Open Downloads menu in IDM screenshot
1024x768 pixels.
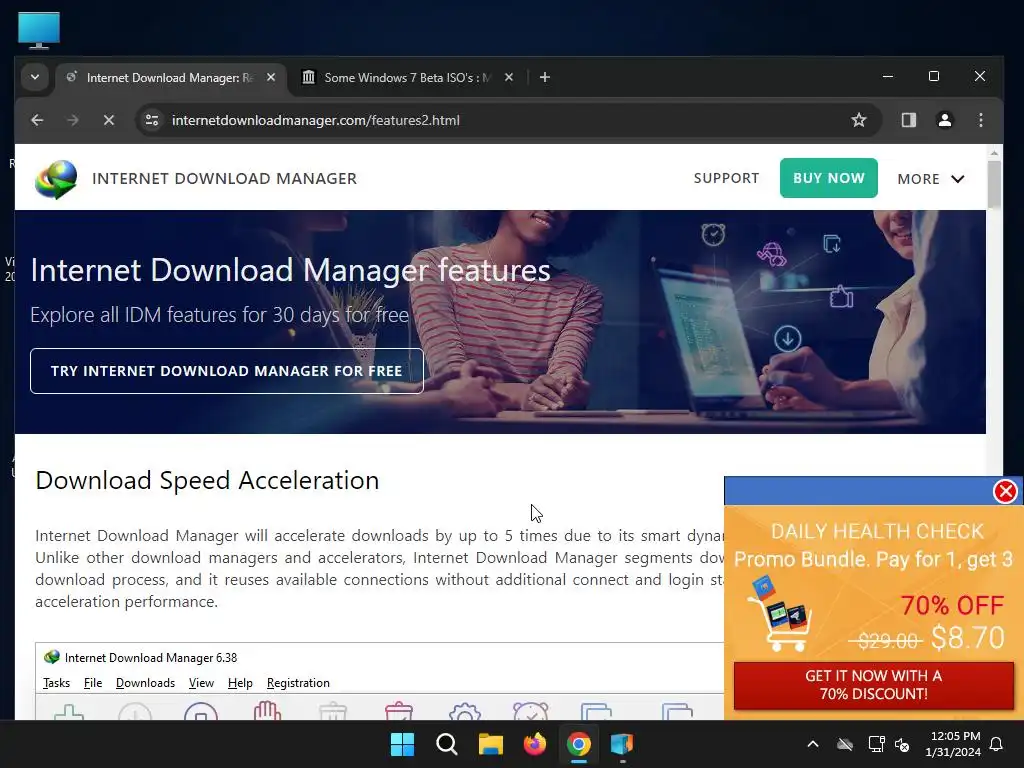(145, 682)
